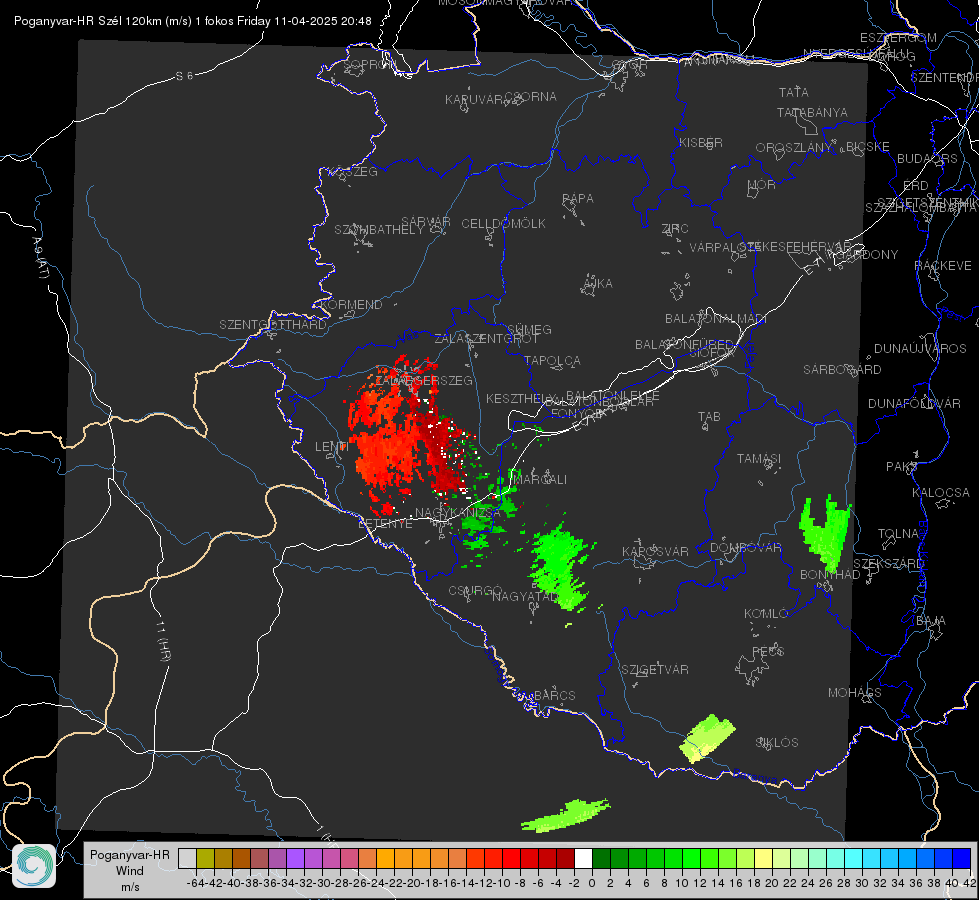979x900 pixels.
Task: Click the SÜMEG city label
Action: coord(529,329)
